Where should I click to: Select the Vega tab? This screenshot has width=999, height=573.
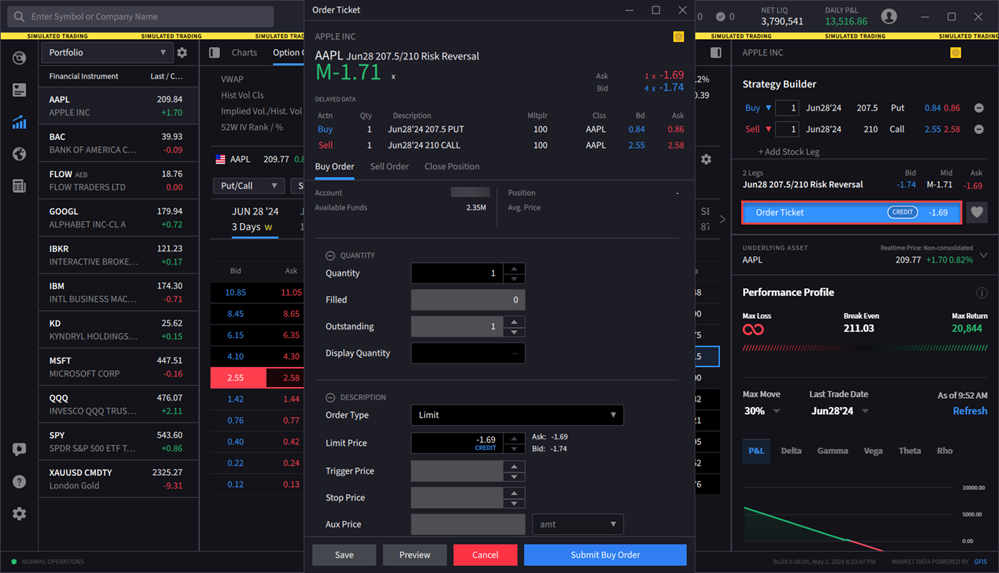point(873,451)
